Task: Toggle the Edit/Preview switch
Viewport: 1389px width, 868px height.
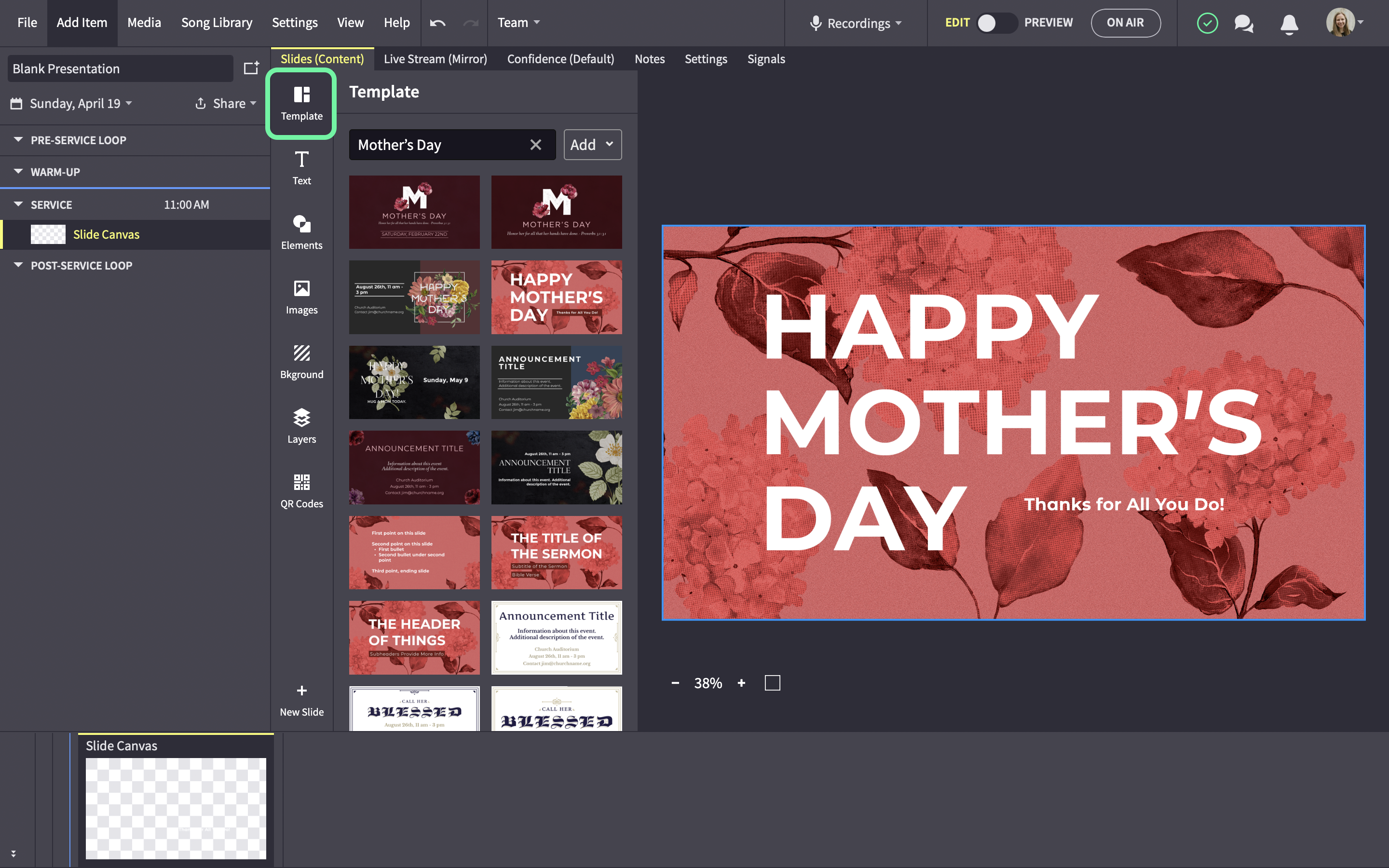Action: 997,23
